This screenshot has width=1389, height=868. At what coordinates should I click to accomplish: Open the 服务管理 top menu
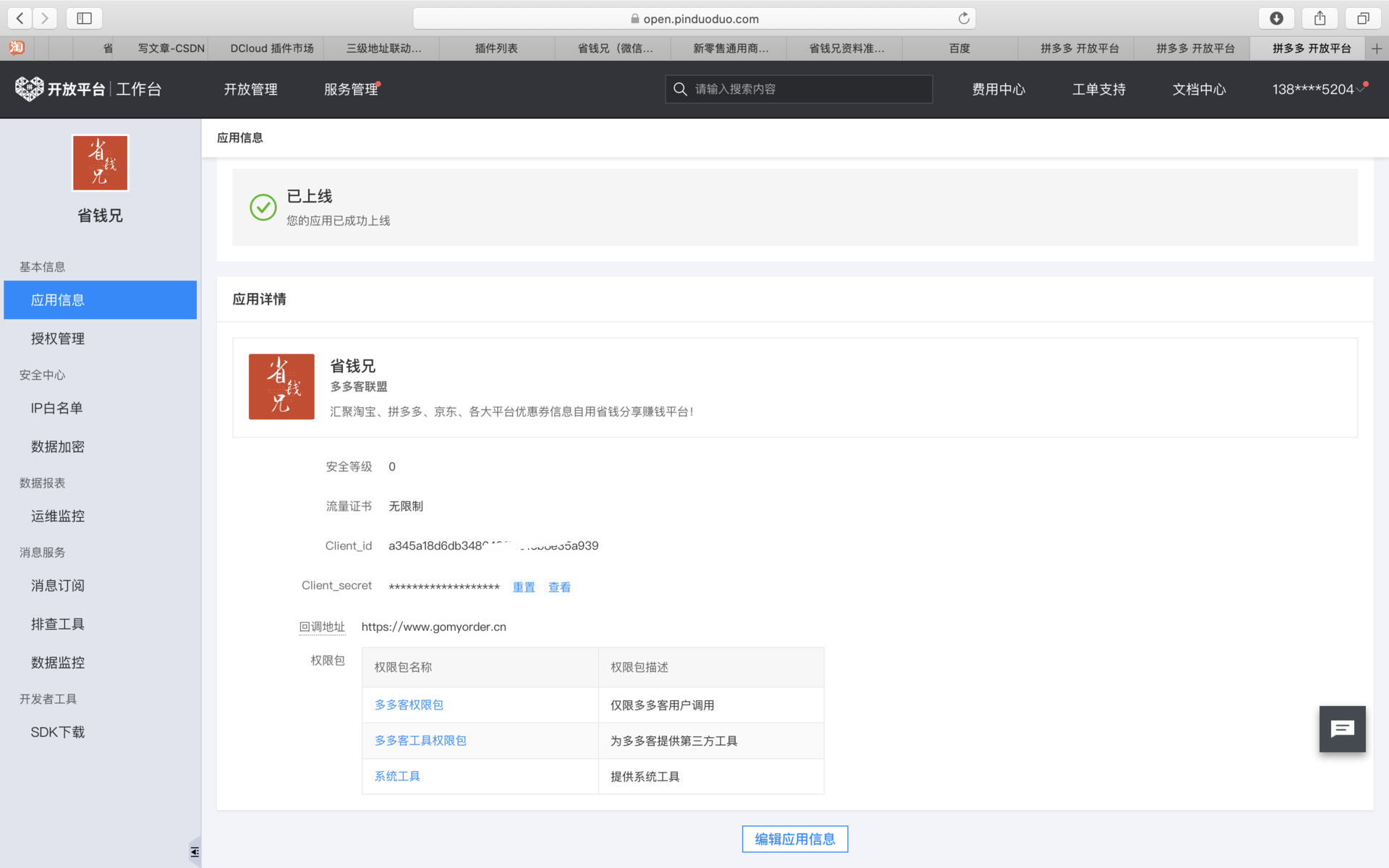click(x=351, y=89)
